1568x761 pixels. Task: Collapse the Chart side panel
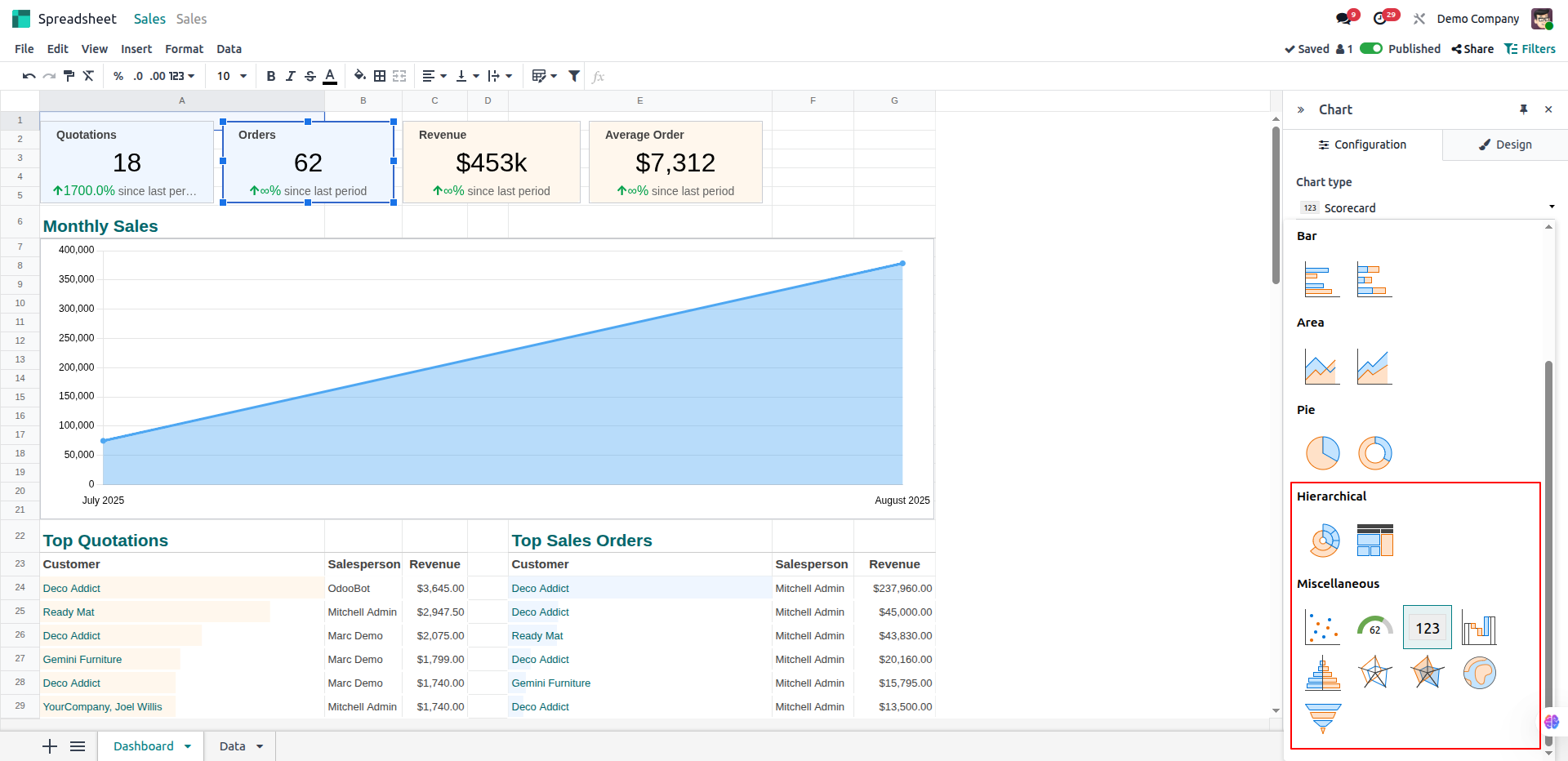1301,109
